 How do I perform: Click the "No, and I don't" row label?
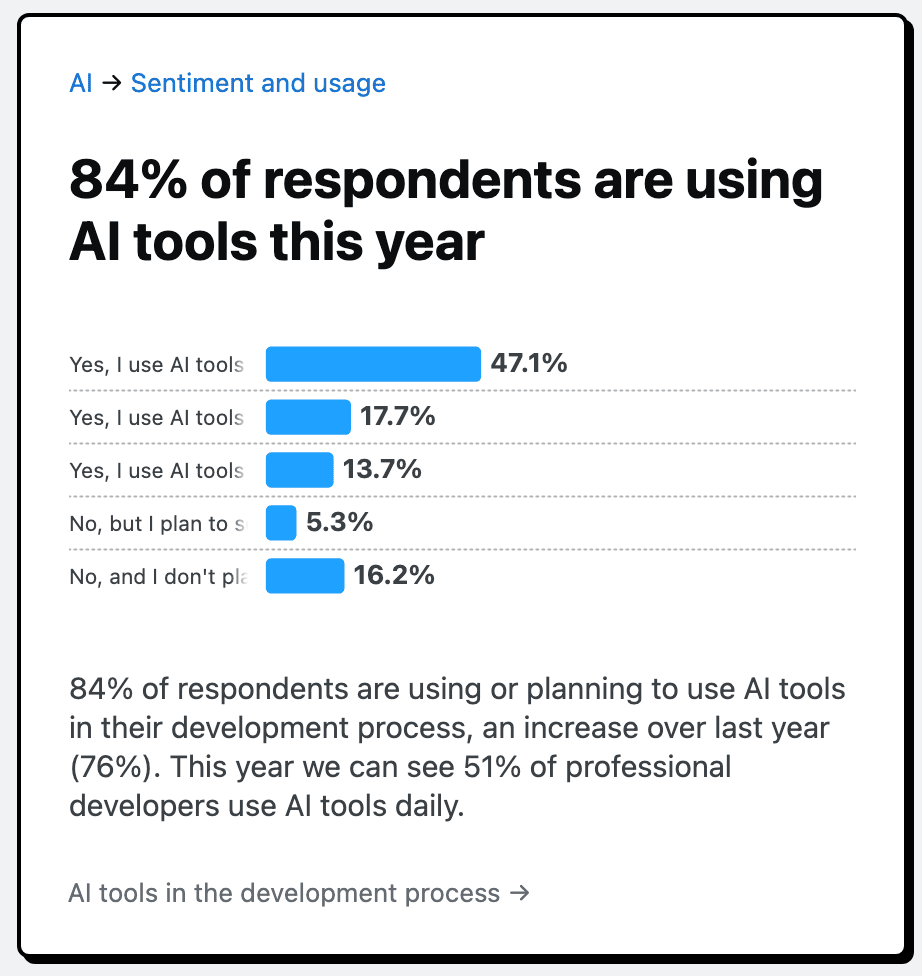tap(156, 577)
